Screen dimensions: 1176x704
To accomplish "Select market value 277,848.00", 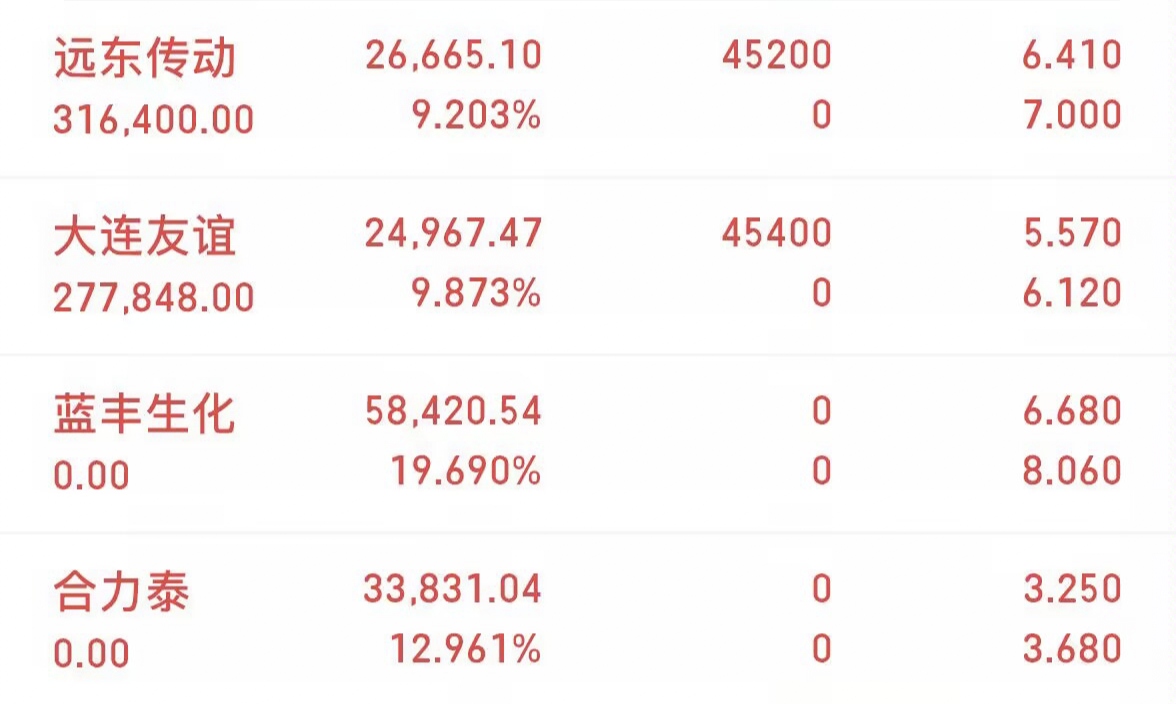I will [x=154, y=297].
